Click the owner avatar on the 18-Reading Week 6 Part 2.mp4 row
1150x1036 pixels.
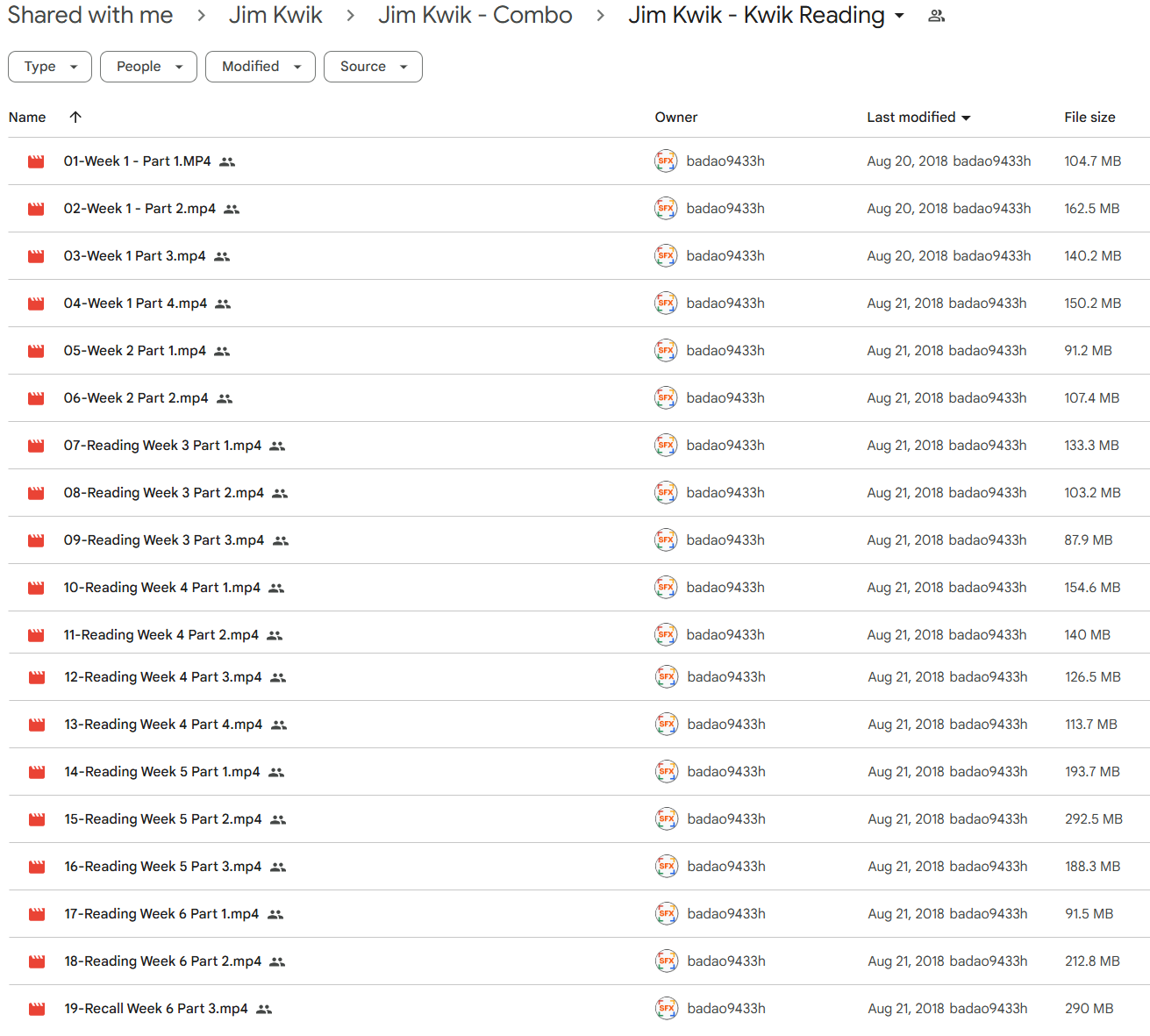667,961
